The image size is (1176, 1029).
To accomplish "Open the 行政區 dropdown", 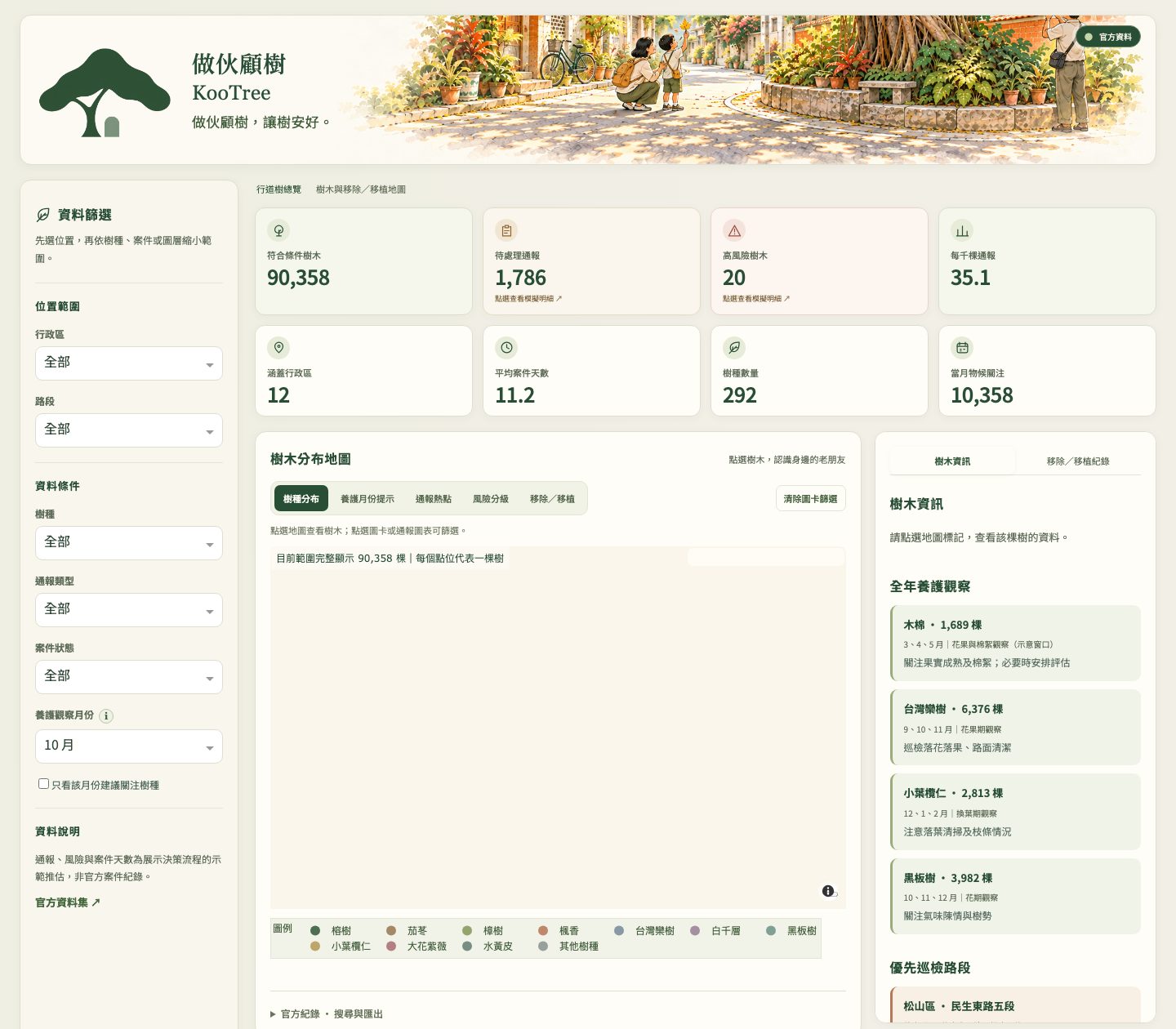I will pos(129,363).
